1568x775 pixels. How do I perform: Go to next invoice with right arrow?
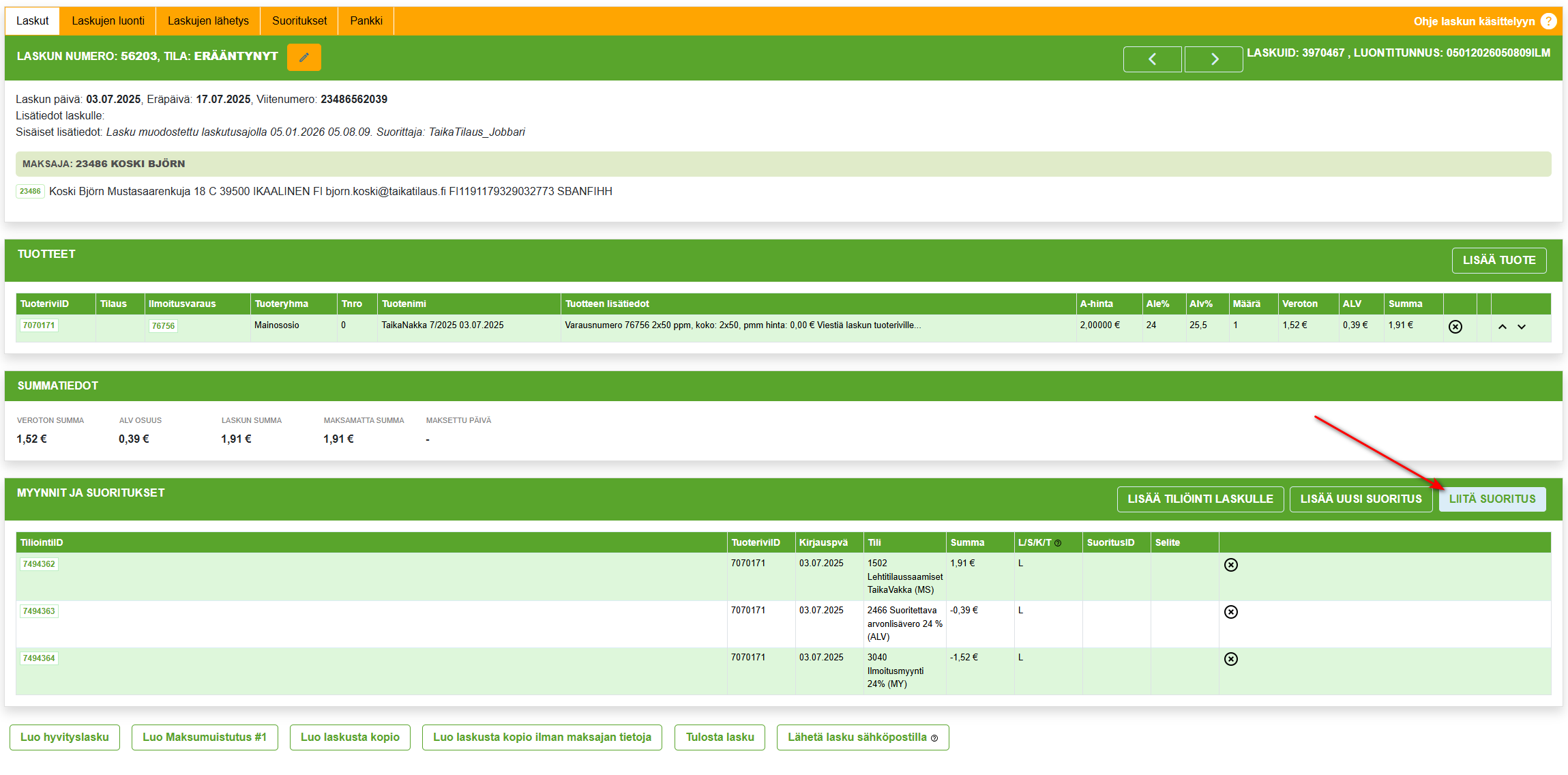pyautogui.click(x=1213, y=59)
